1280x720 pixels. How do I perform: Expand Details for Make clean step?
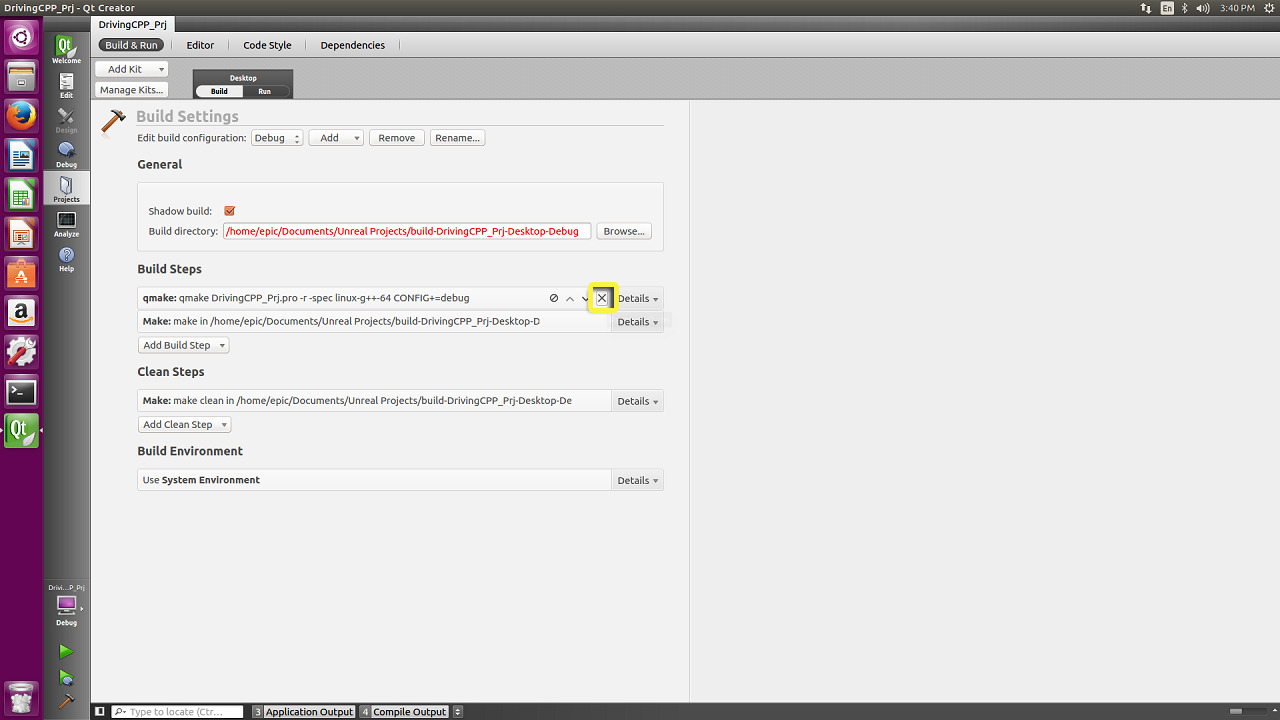coord(638,401)
